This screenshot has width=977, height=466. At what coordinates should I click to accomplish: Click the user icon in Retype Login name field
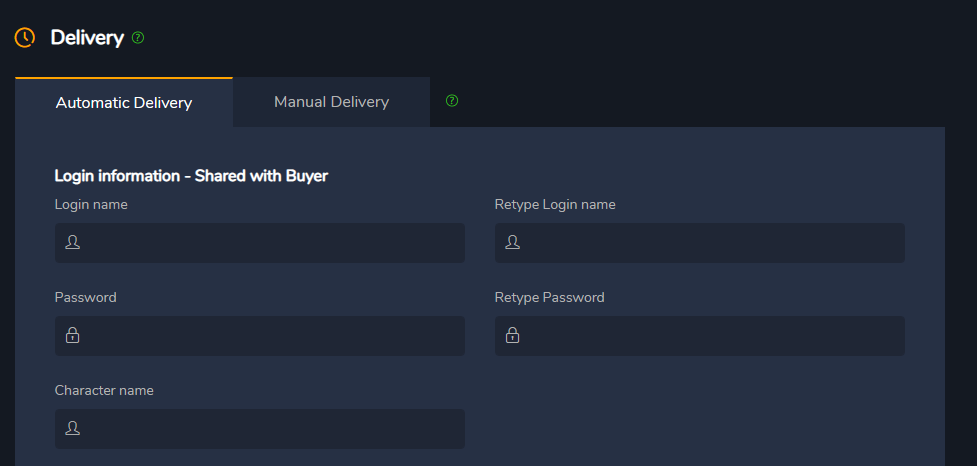pyautogui.click(x=512, y=242)
